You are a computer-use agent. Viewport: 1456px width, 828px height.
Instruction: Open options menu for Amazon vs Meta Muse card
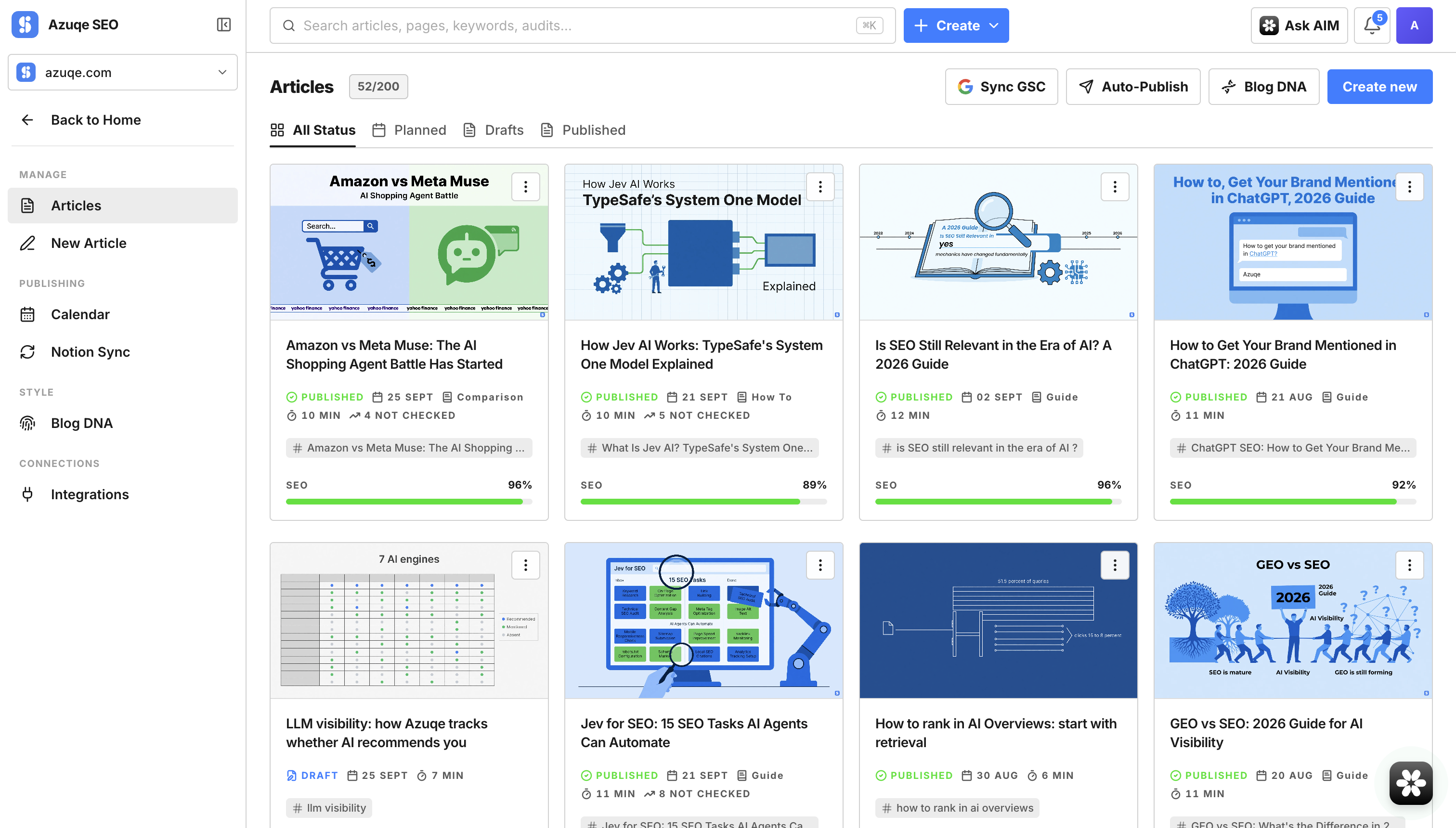coord(525,186)
